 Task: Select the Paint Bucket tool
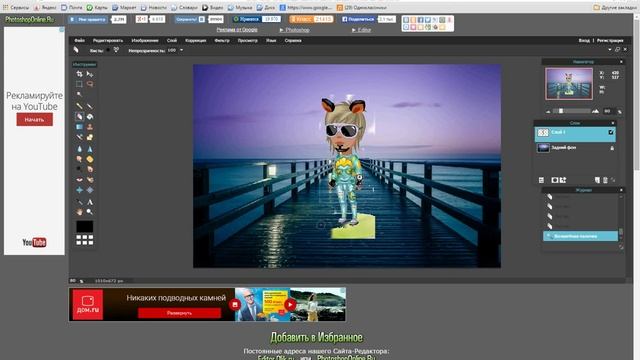pyautogui.click(x=90, y=116)
